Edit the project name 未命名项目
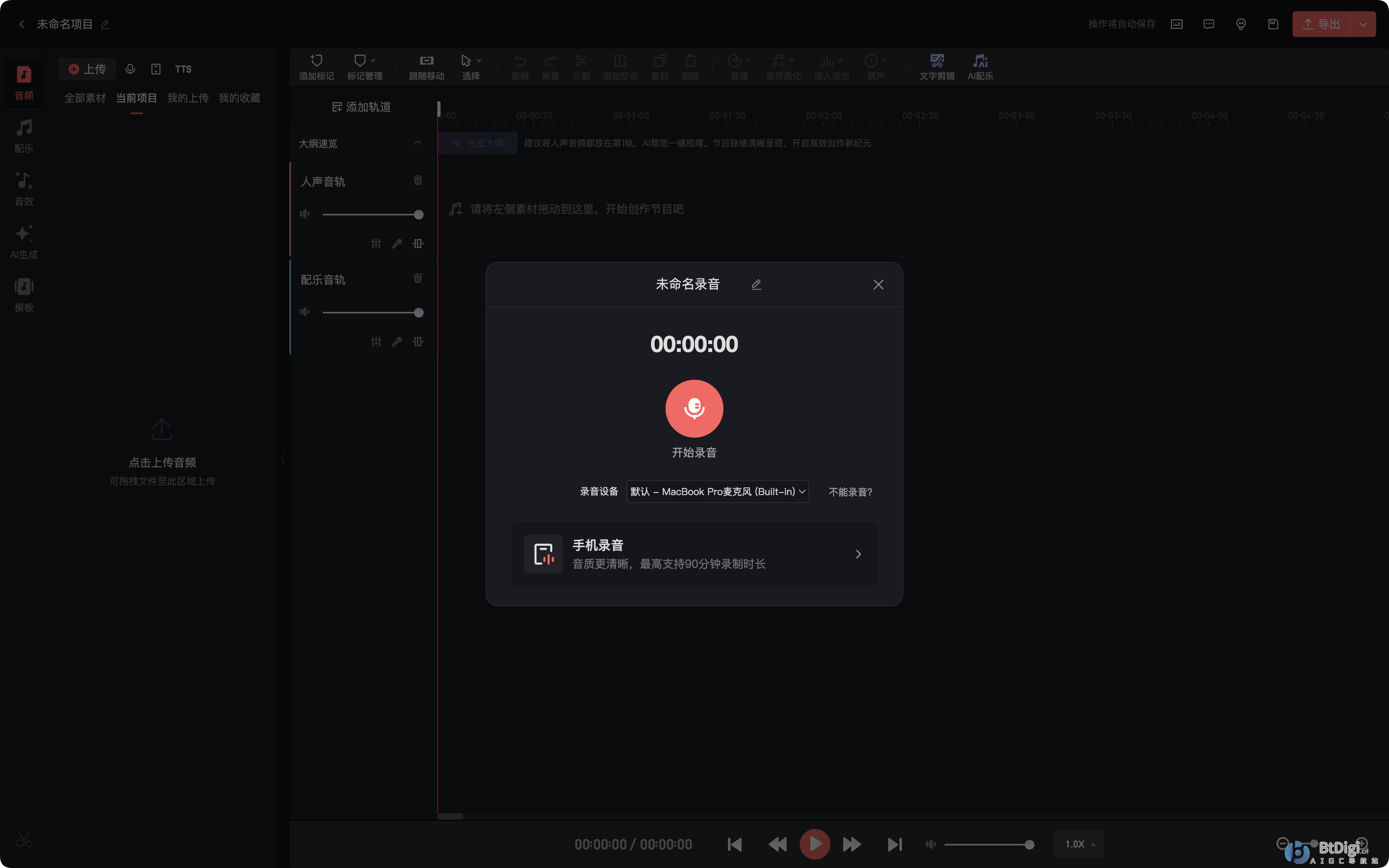The height and width of the screenshot is (868, 1389). click(105, 24)
